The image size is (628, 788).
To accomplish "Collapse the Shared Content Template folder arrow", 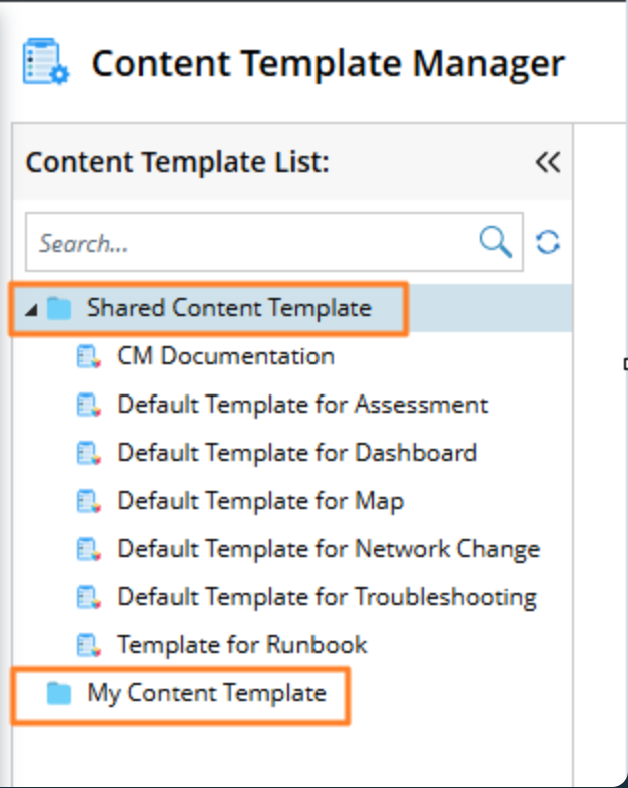I will click(x=31, y=309).
